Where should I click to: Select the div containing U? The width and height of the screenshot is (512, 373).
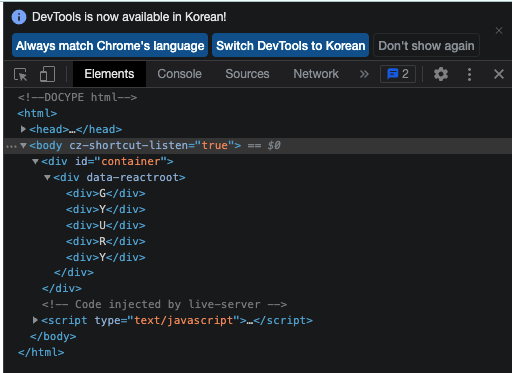coord(106,225)
